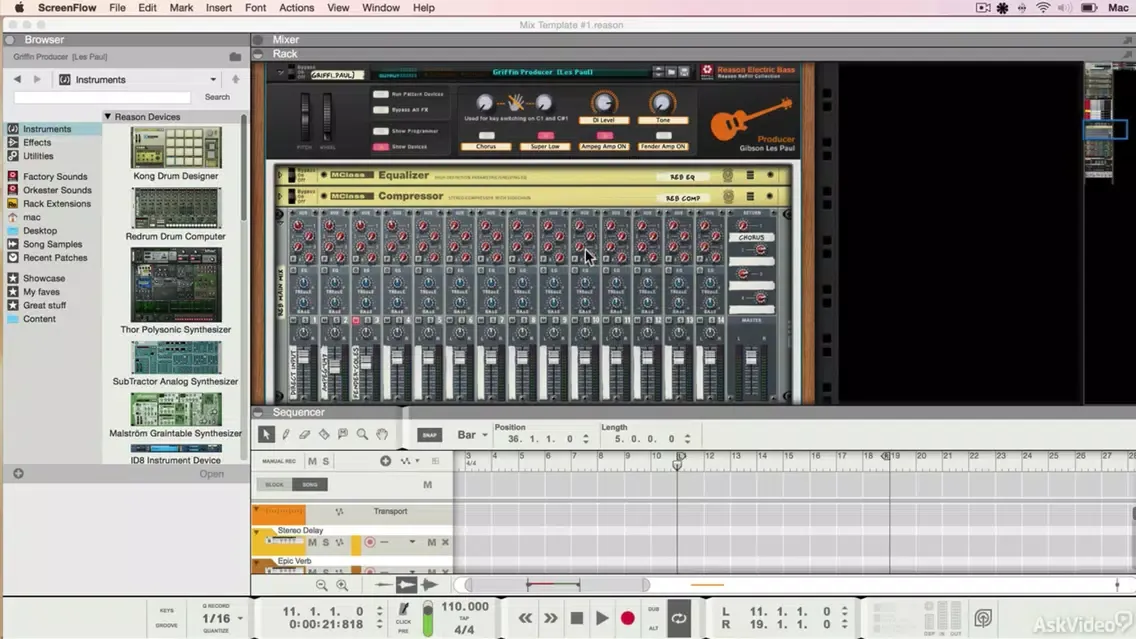
Task: Toggle Run Pattern Devices button
Action: (x=380, y=94)
